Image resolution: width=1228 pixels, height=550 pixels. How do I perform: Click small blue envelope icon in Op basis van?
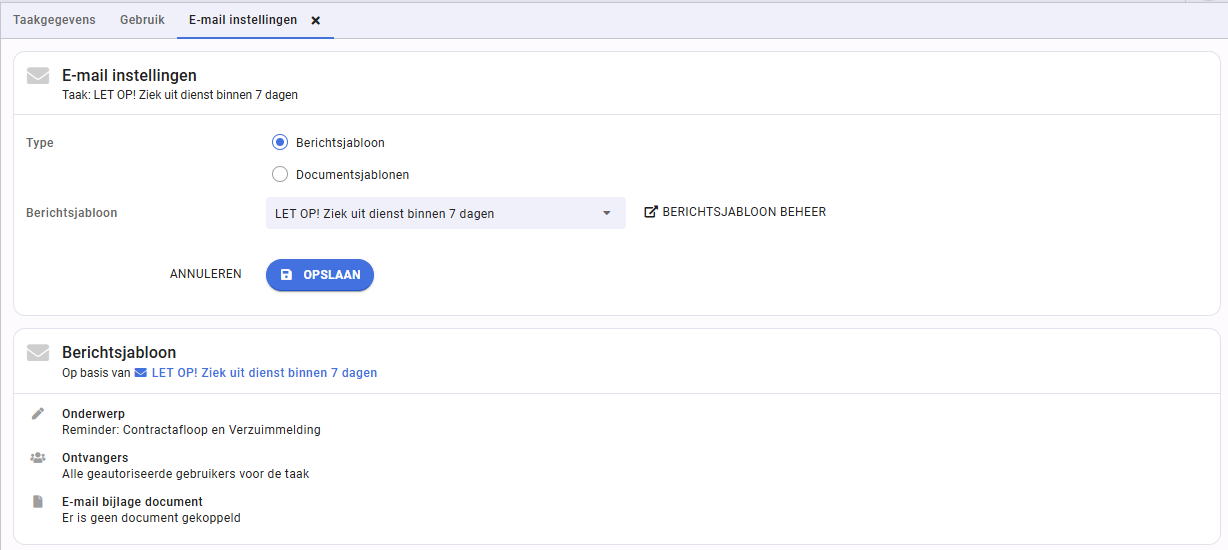click(x=141, y=373)
